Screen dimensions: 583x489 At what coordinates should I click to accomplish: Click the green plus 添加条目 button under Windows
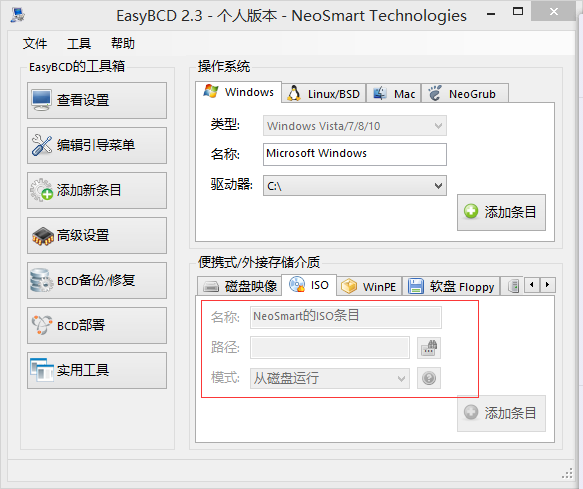(501, 212)
